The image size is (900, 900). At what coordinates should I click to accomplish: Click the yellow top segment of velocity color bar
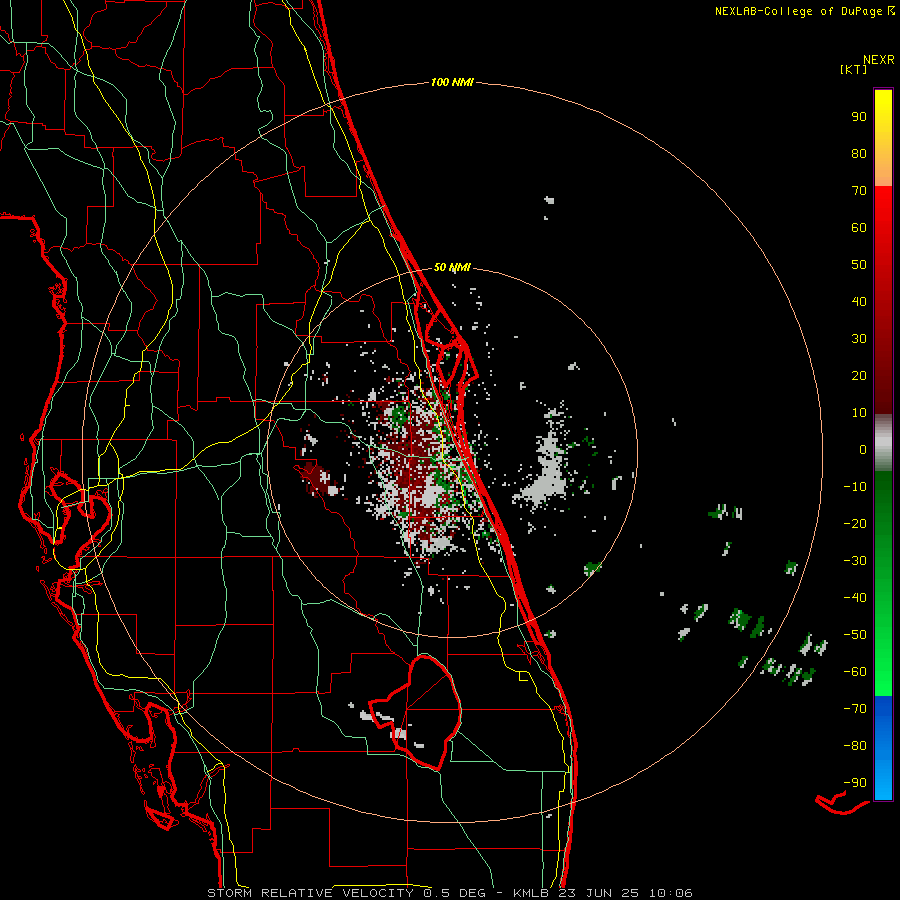[883, 138]
